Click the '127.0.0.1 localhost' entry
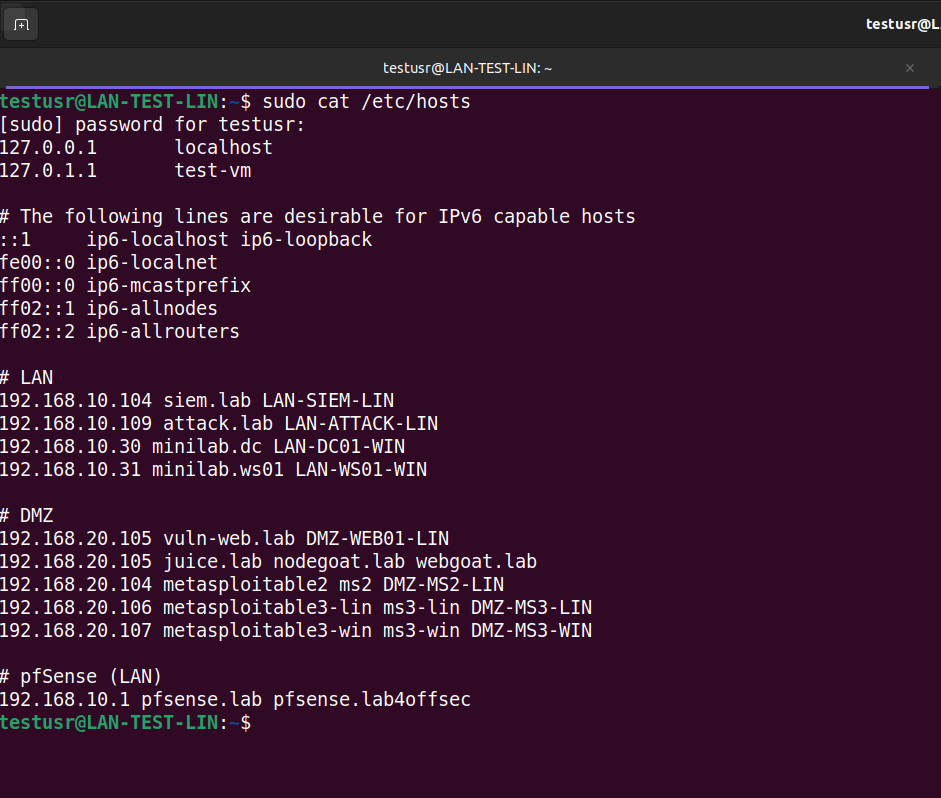The image size is (941, 798). [x=136, y=148]
